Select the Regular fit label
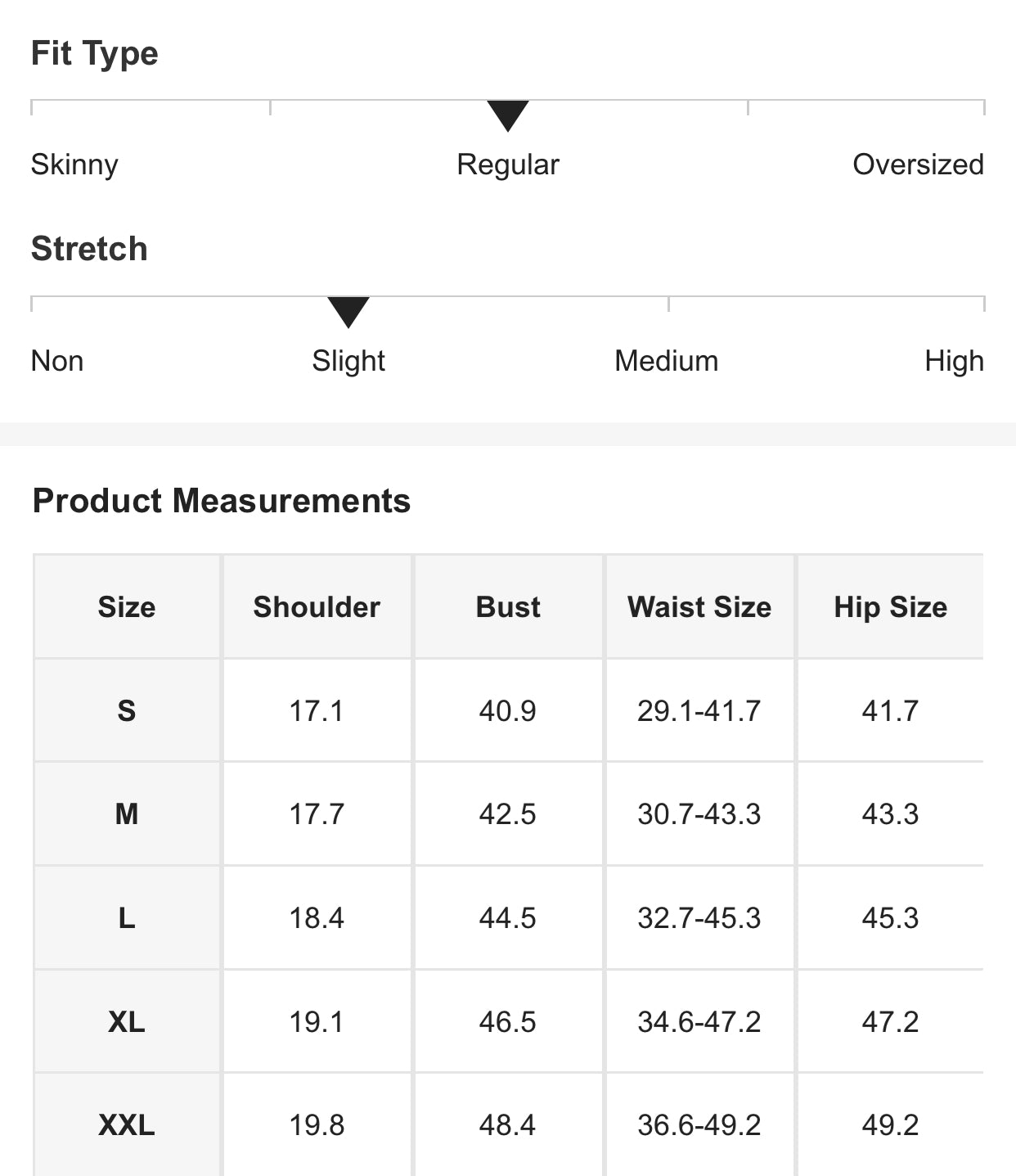Image resolution: width=1016 pixels, height=1176 pixels. tap(507, 164)
